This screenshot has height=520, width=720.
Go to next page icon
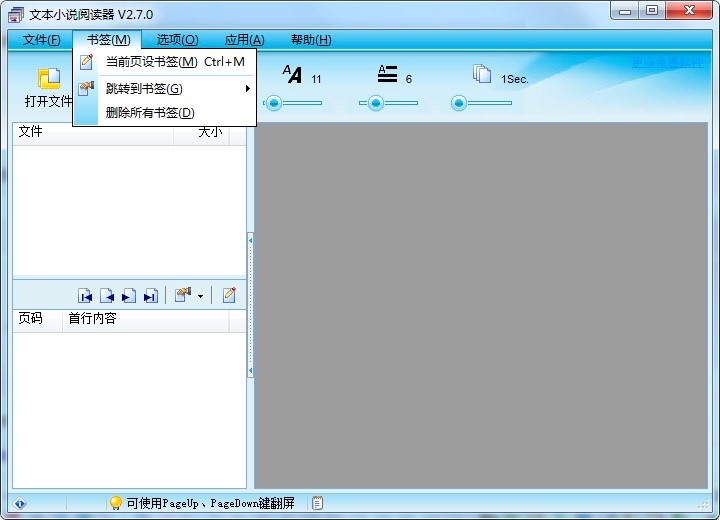point(129,295)
